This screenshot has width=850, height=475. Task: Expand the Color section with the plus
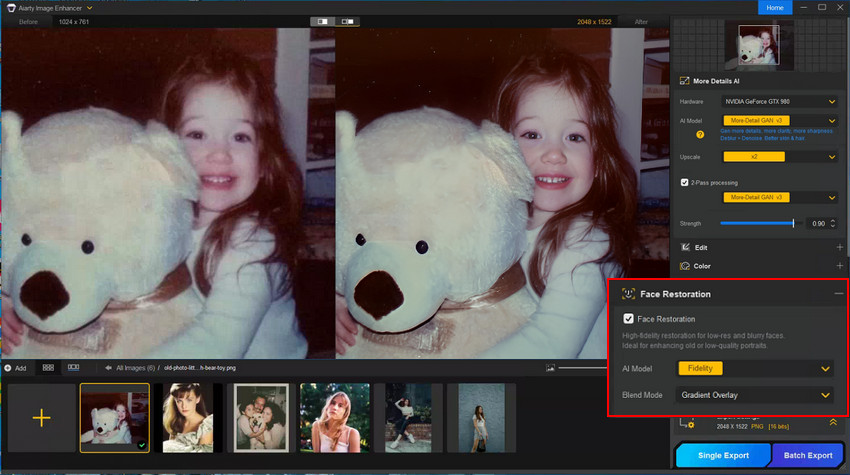[839, 266]
